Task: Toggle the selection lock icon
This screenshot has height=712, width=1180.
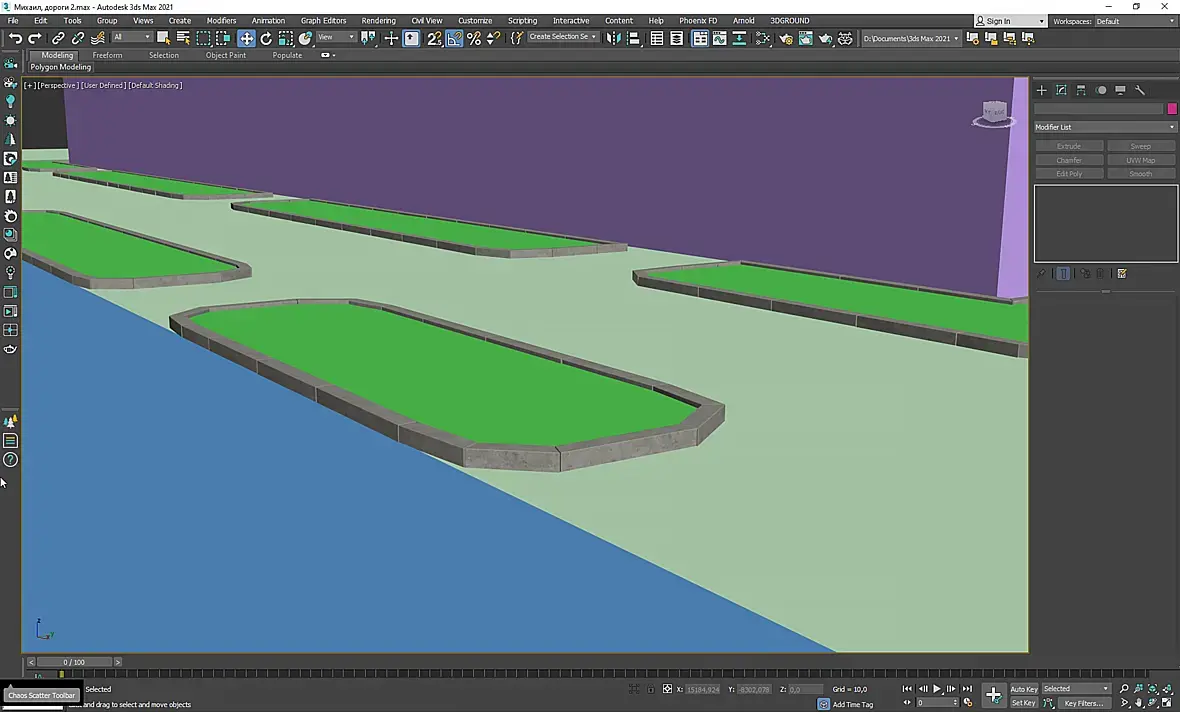Action: pos(651,689)
